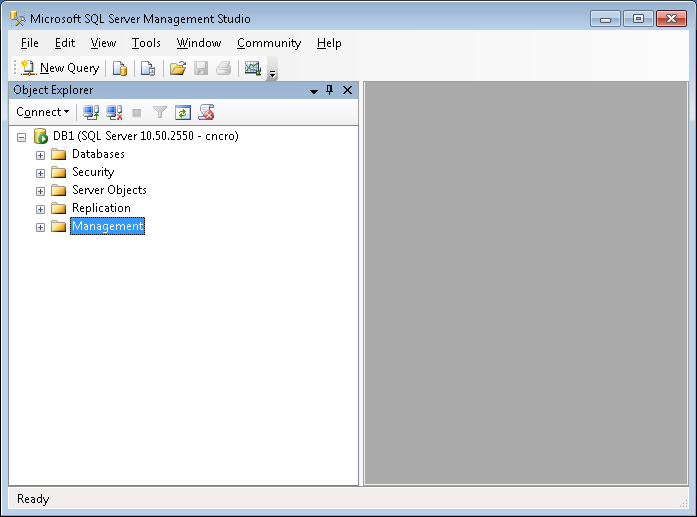697x517 pixels.
Task: Expand the Server Objects folder
Action: pos(40,191)
